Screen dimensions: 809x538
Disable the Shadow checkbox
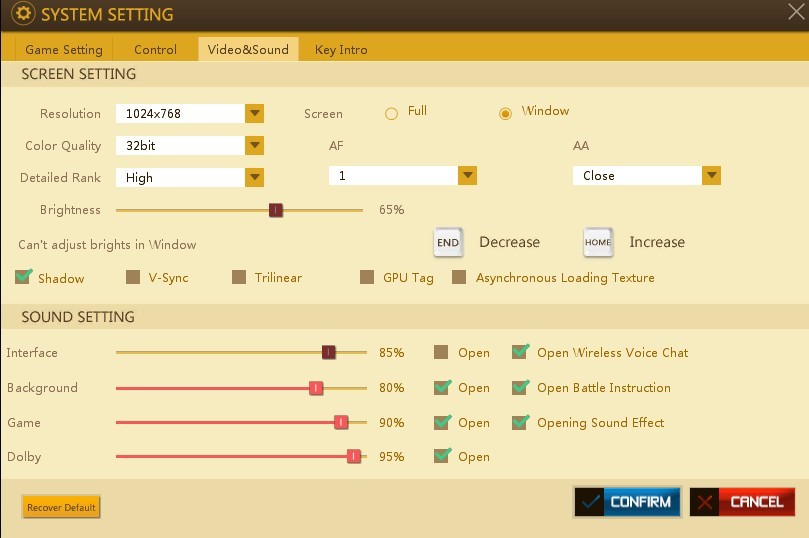click(24, 277)
